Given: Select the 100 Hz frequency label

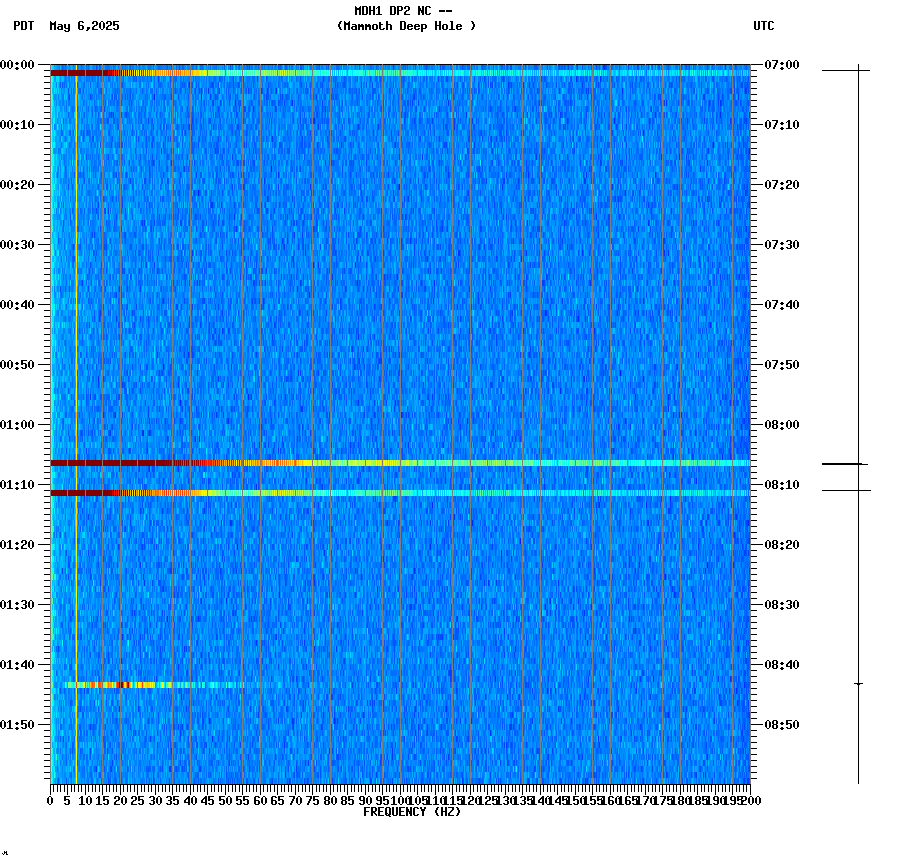Looking at the screenshot, I should tap(396, 799).
